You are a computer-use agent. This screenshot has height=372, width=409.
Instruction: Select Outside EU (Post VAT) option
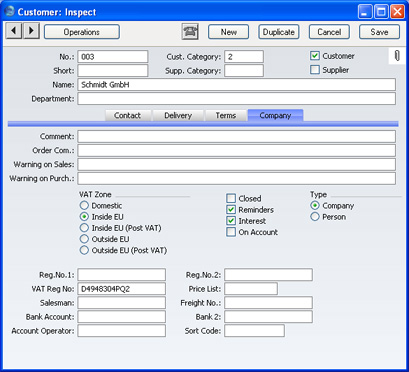[84, 250]
